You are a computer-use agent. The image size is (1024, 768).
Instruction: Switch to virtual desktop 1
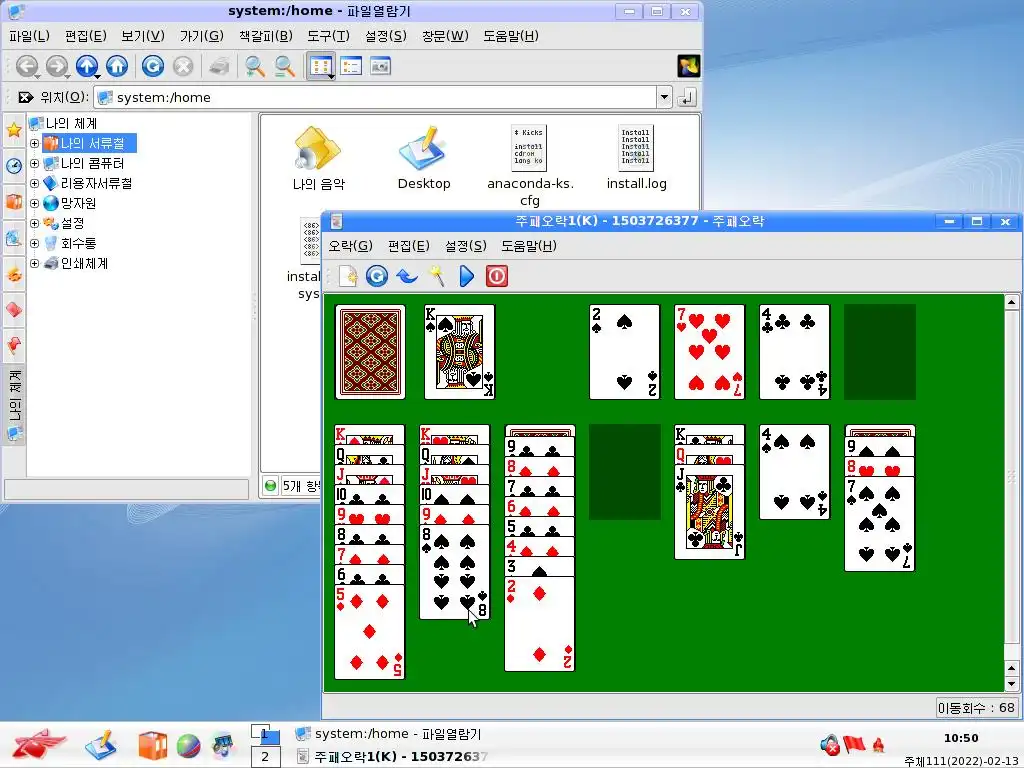[265, 735]
